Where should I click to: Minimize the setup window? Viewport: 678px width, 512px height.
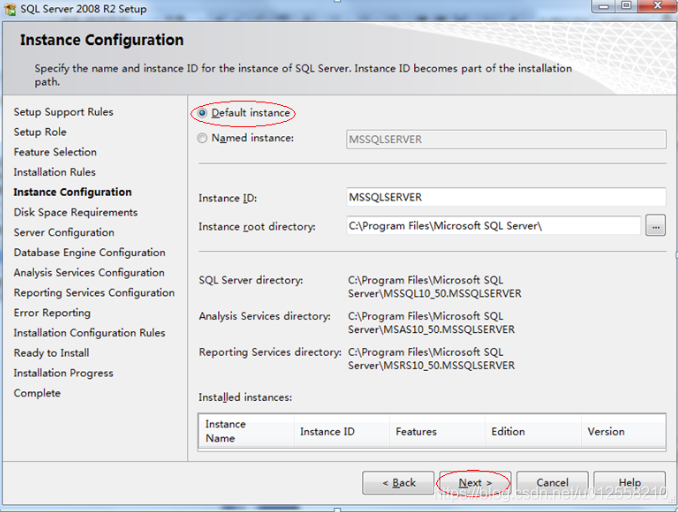[604, 6]
